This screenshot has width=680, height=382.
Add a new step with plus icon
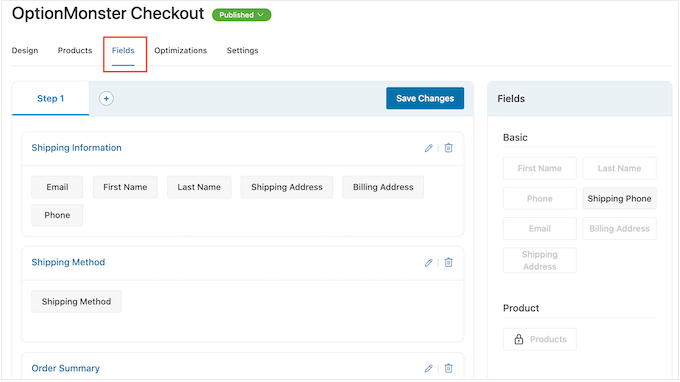(106, 98)
